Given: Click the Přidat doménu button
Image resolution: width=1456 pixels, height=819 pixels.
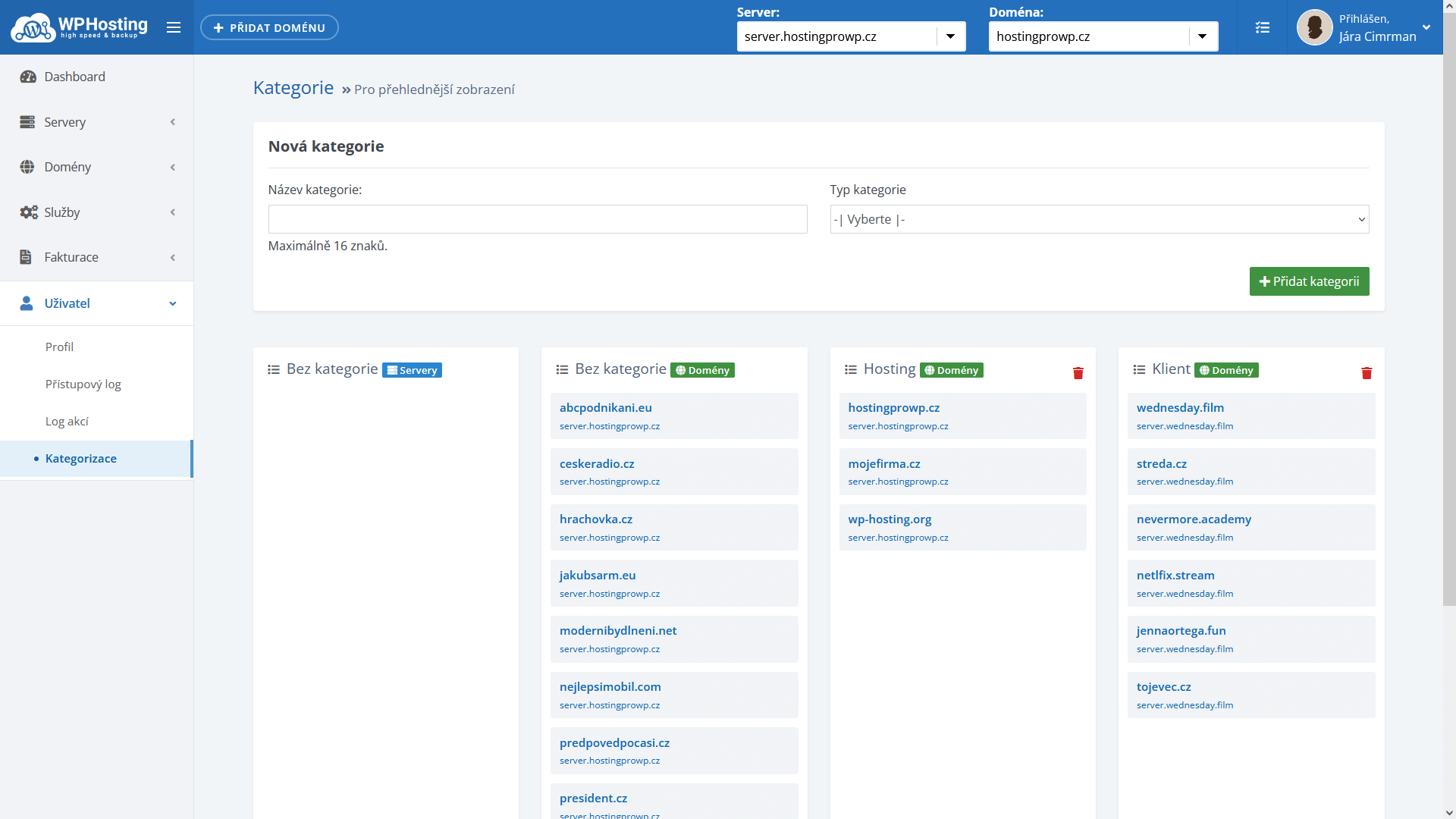Looking at the screenshot, I should tap(269, 27).
